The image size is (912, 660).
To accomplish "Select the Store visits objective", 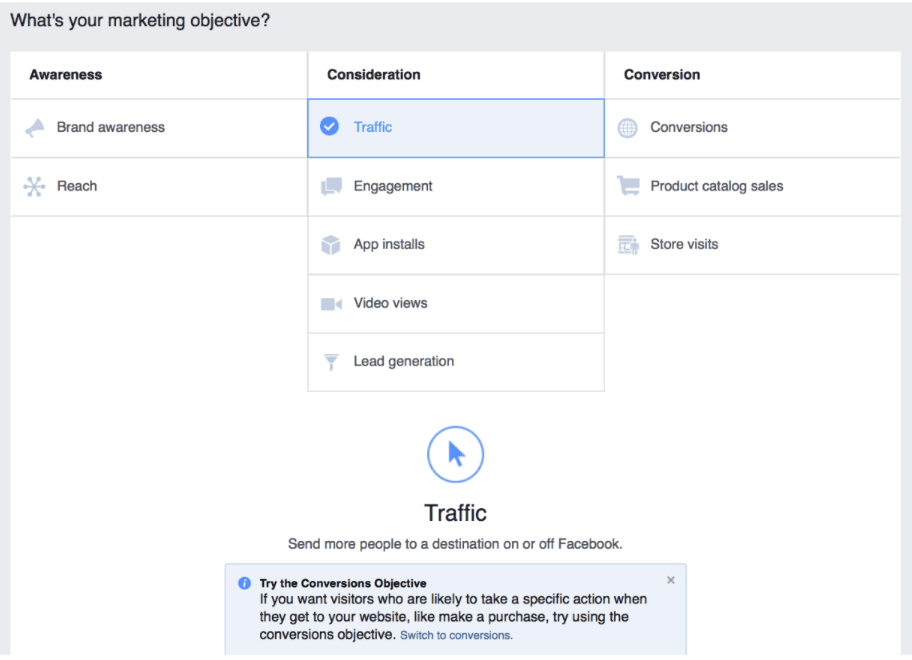I will (x=753, y=245).
